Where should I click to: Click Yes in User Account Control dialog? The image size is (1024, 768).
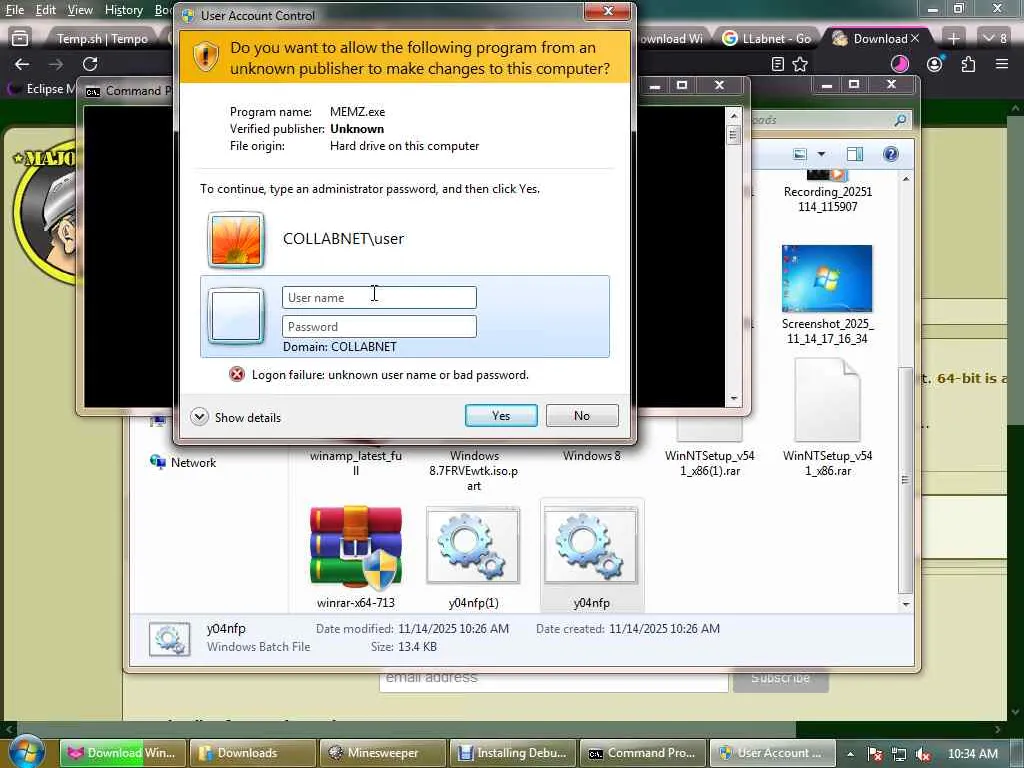click(x=501, y=415)
